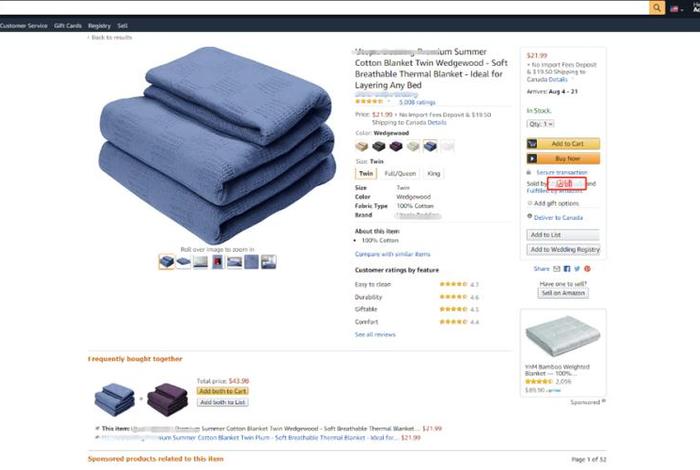Click the See all reviews link

[x=375, y=334]
